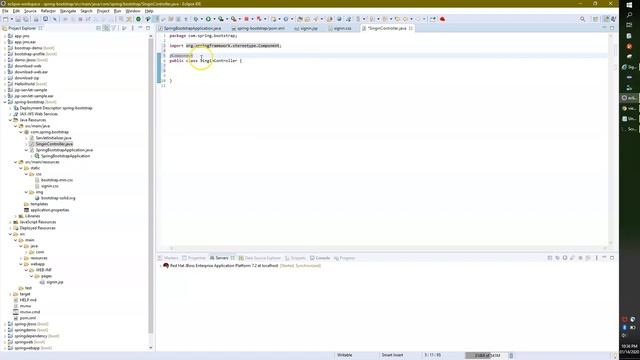Open the Properties tab

pos(194,258)
